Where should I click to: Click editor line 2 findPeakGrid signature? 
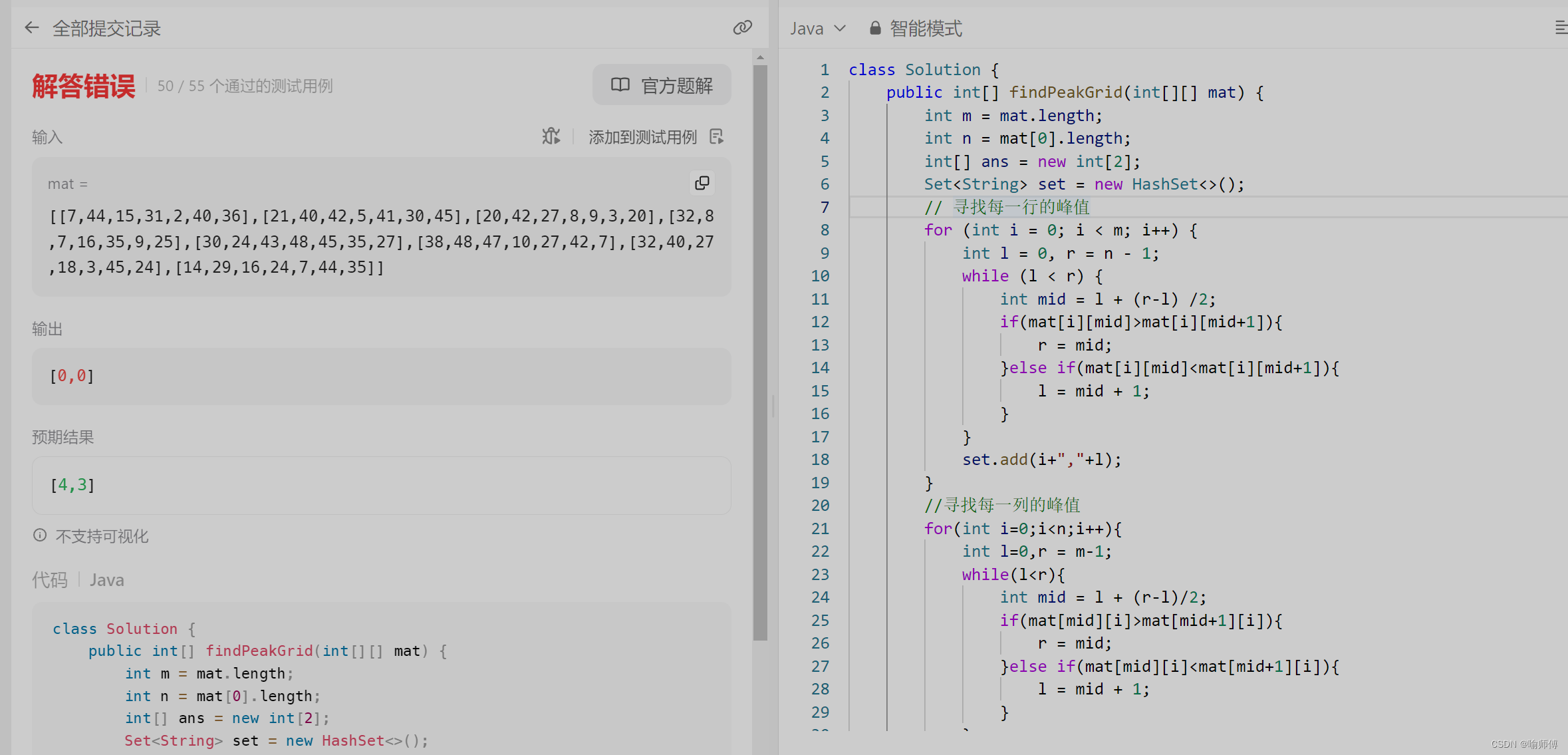(1075, 92)
